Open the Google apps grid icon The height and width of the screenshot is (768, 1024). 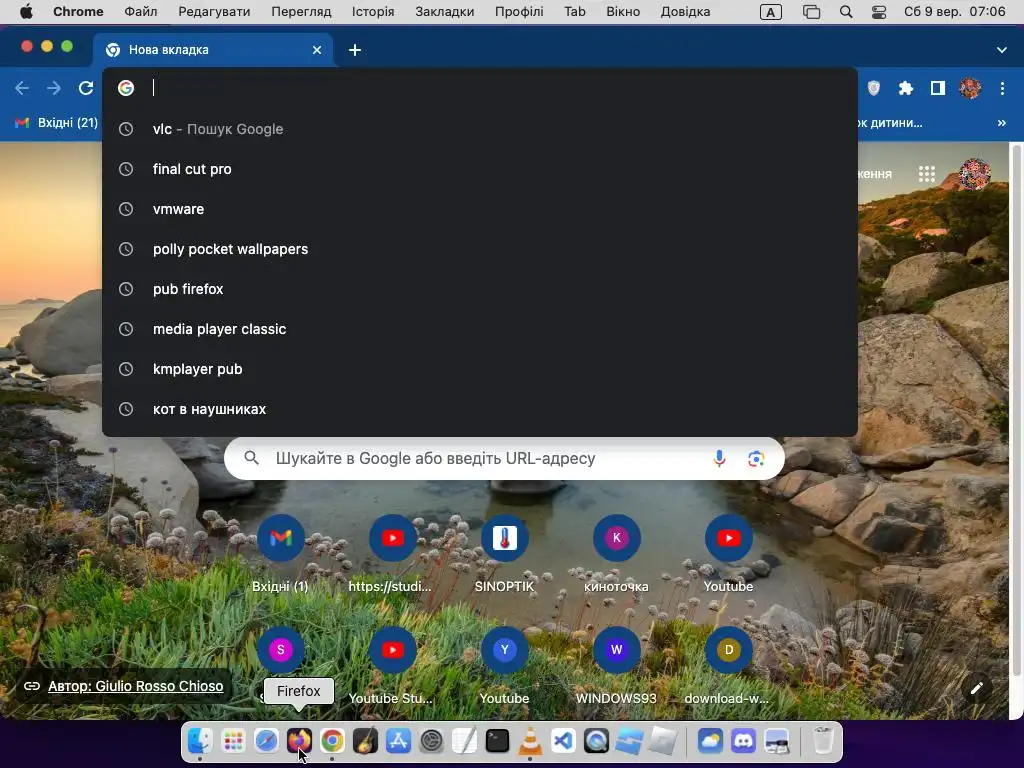(927, 174)
